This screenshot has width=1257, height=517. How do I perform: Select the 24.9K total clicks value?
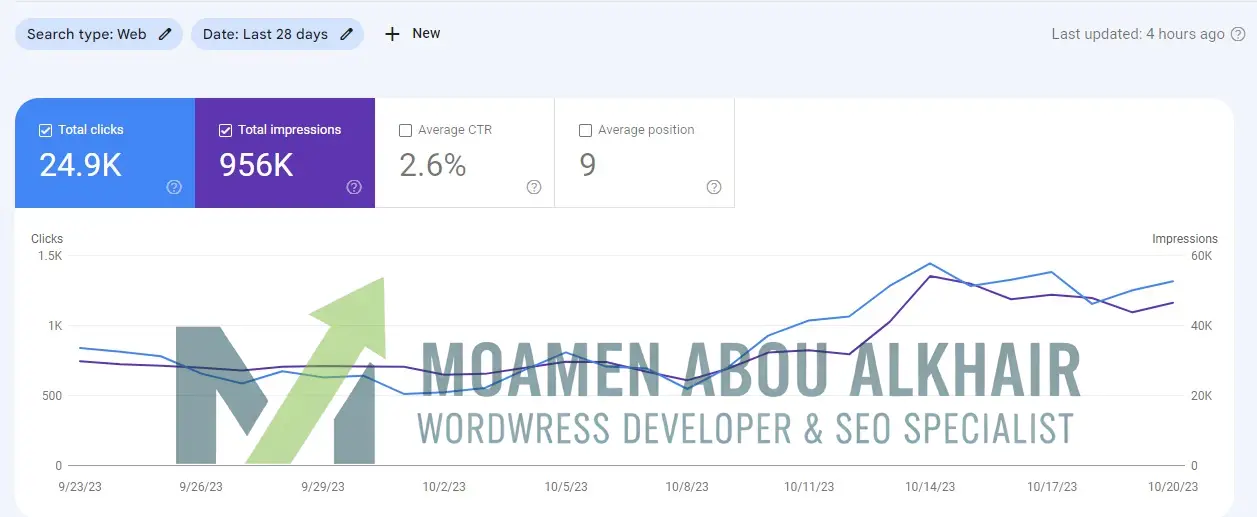[x=80, y=165]
